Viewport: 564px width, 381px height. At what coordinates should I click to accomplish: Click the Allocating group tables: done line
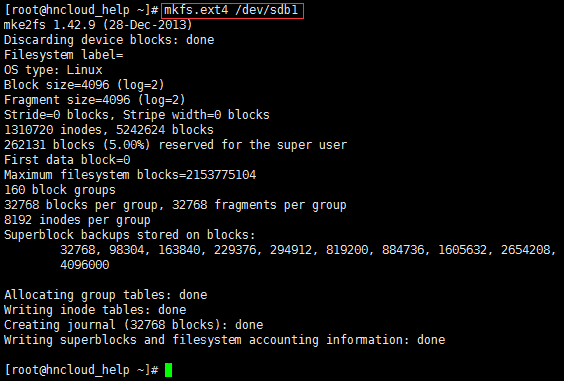(105, 295)
